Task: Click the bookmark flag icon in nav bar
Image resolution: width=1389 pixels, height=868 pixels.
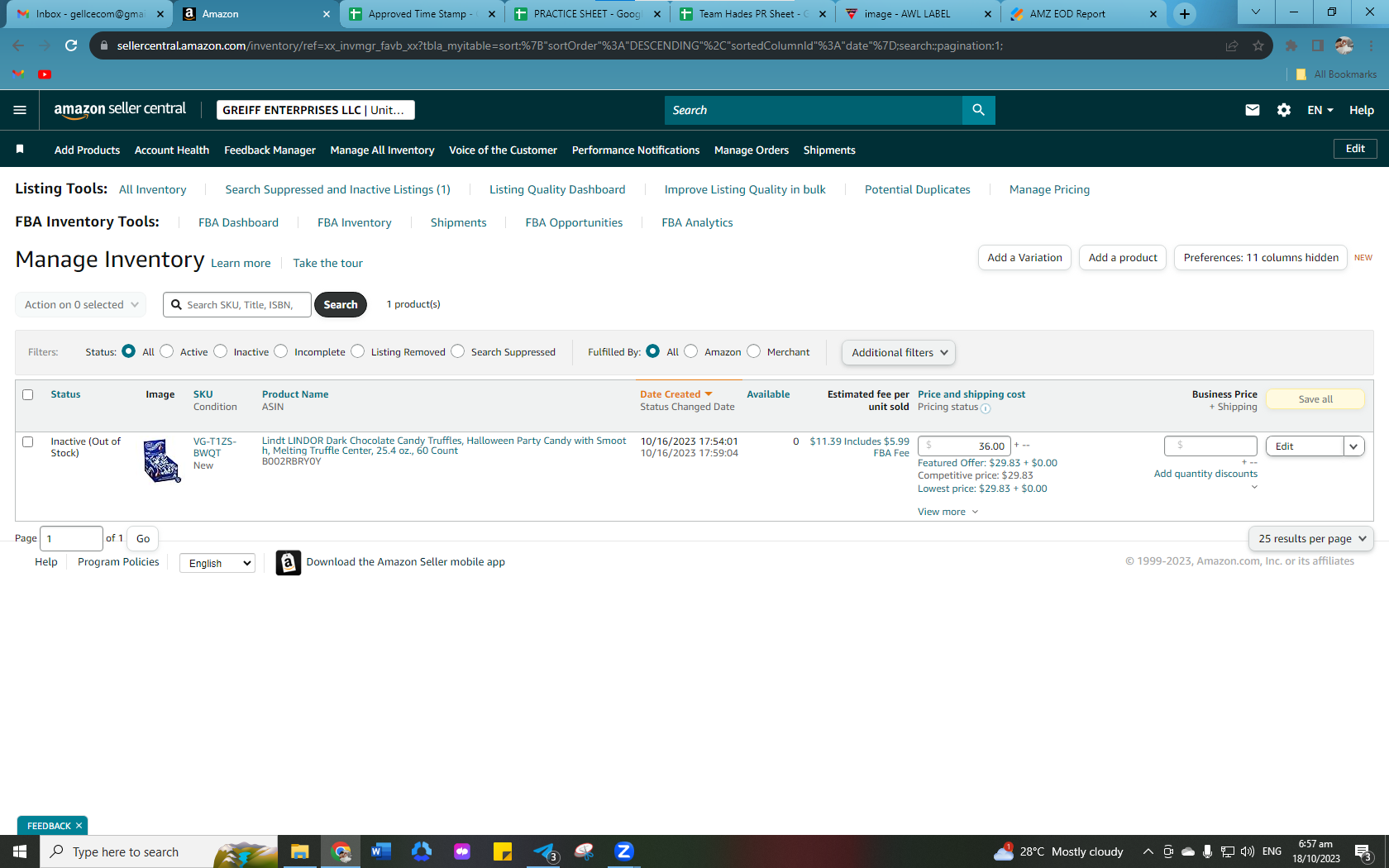Action: click(x=20, y=149)
